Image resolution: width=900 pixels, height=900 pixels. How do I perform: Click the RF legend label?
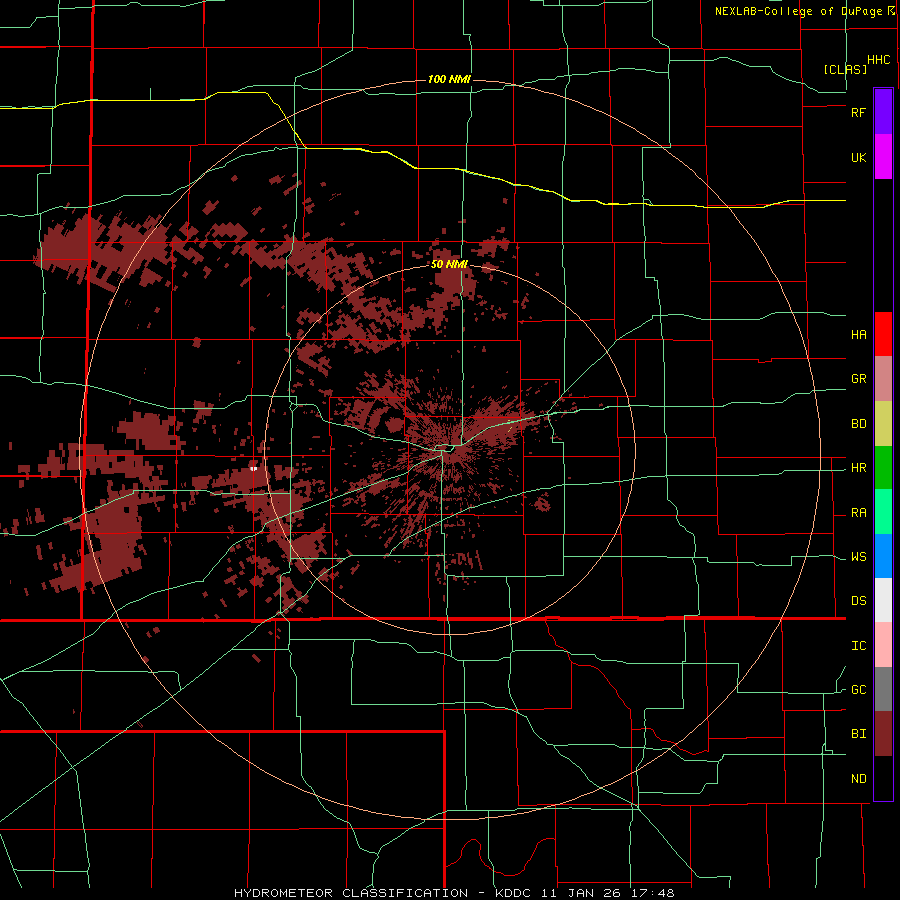(x=859, y=112)
